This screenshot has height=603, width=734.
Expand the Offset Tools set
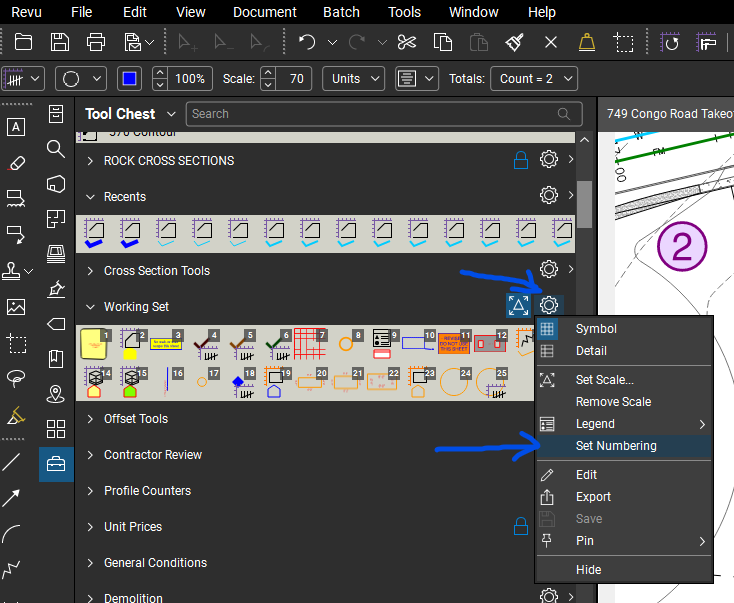tap(90, 419)
